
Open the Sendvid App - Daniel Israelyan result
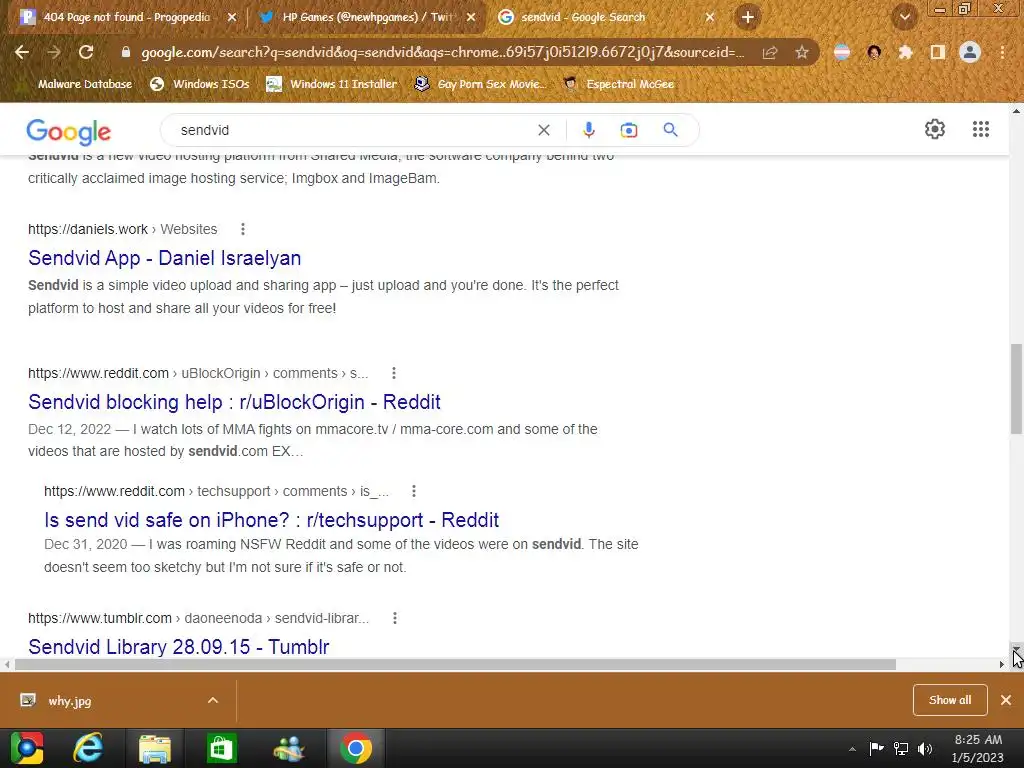click(x=165, y=258)
